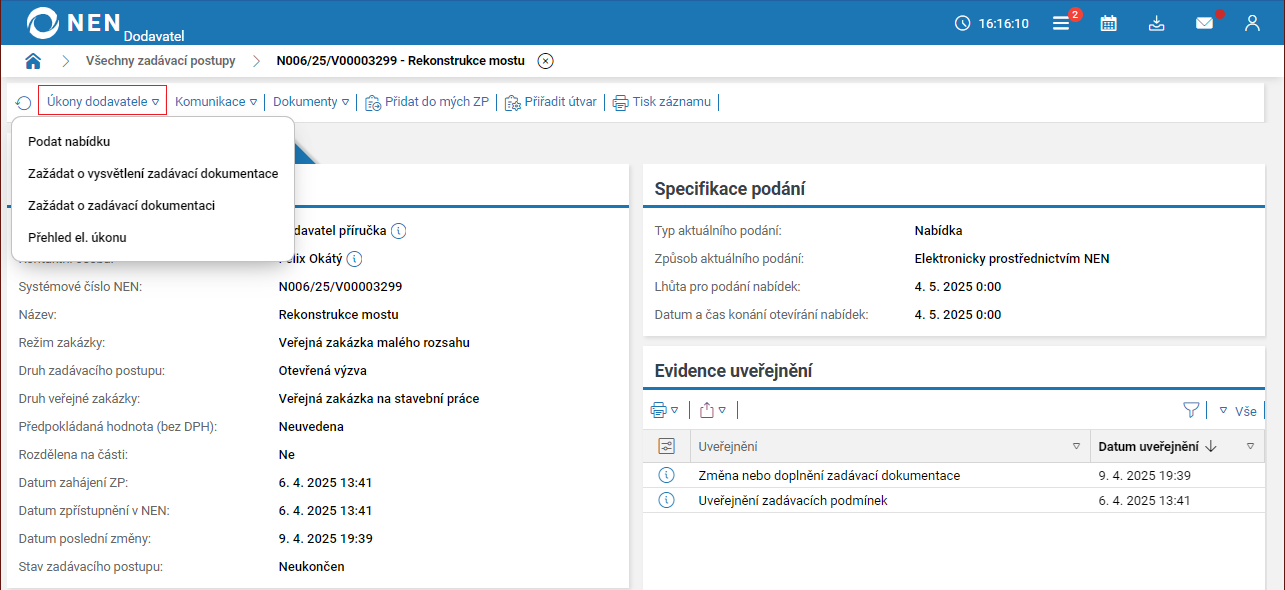Viewport: 1285px width, 590px height.
Task: Expand the Komunikace dropdown
Action: (x=216, y=102)
